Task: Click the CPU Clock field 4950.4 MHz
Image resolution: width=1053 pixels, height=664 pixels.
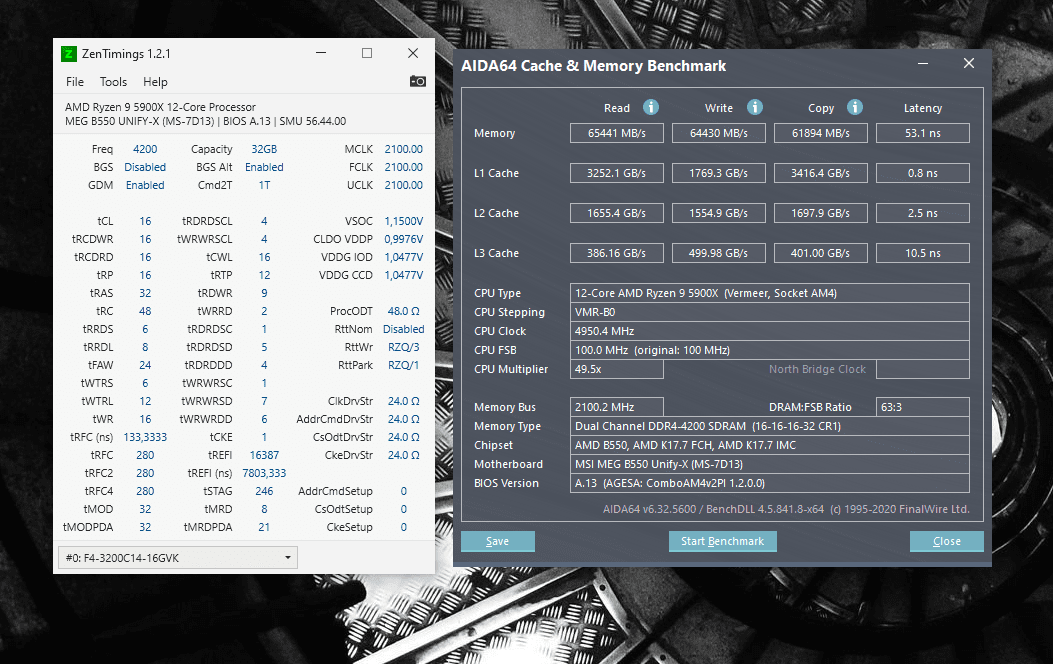Action: (x=770, y=331)
